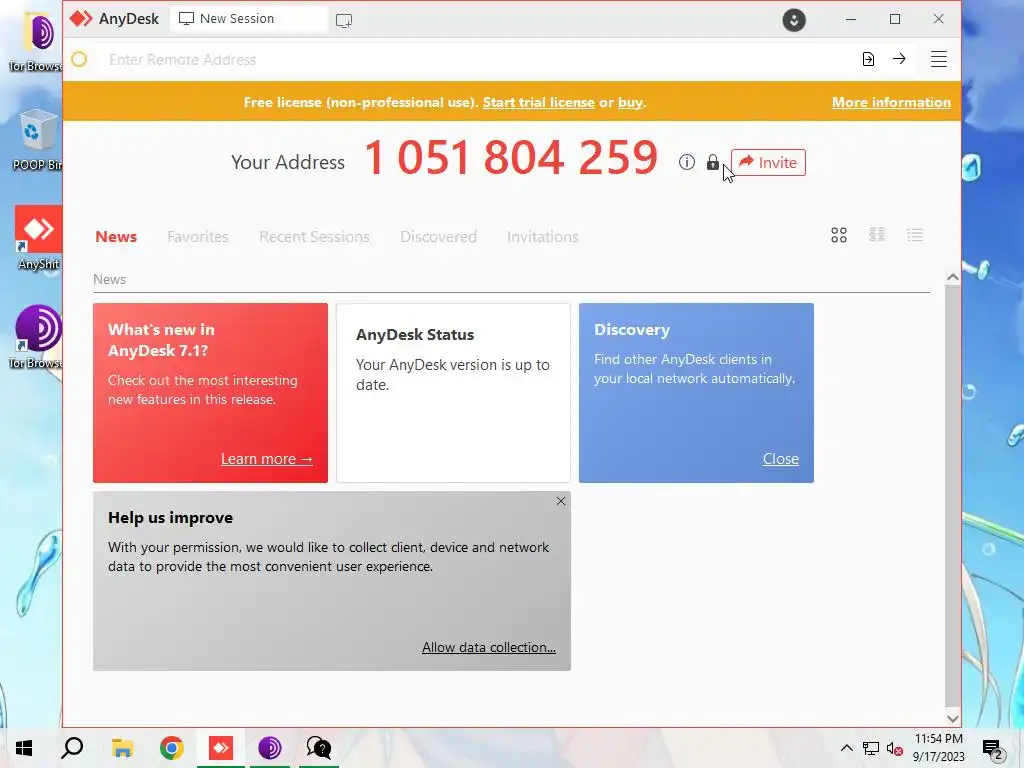The width and height of the screenshot is (1024, 768).
Task: Click Allow data collection link
Action: point(488,647)
